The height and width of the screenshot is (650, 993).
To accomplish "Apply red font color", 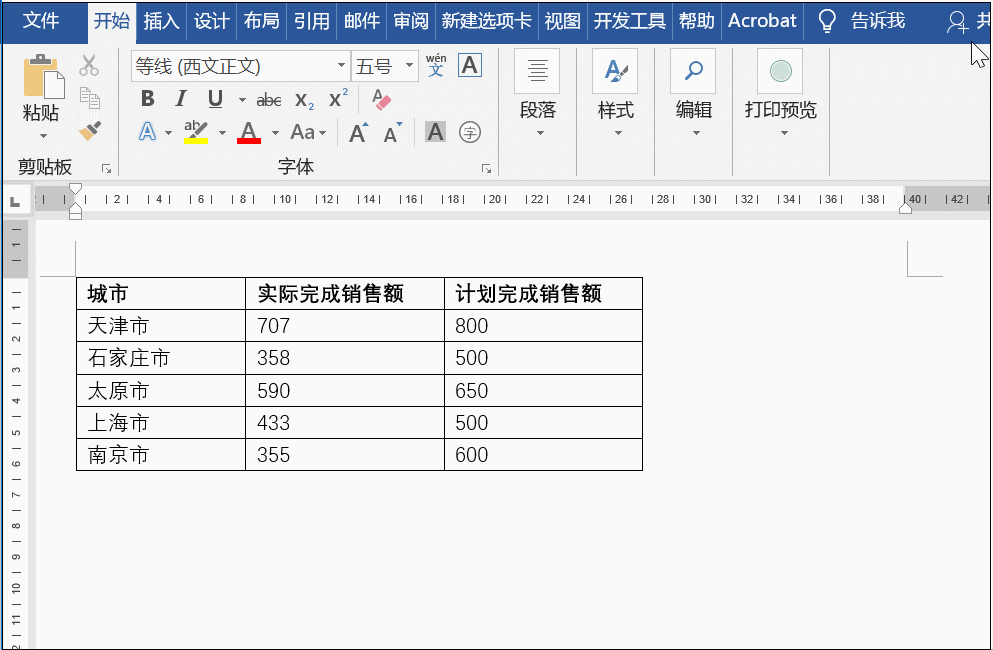I will point(249,132).
